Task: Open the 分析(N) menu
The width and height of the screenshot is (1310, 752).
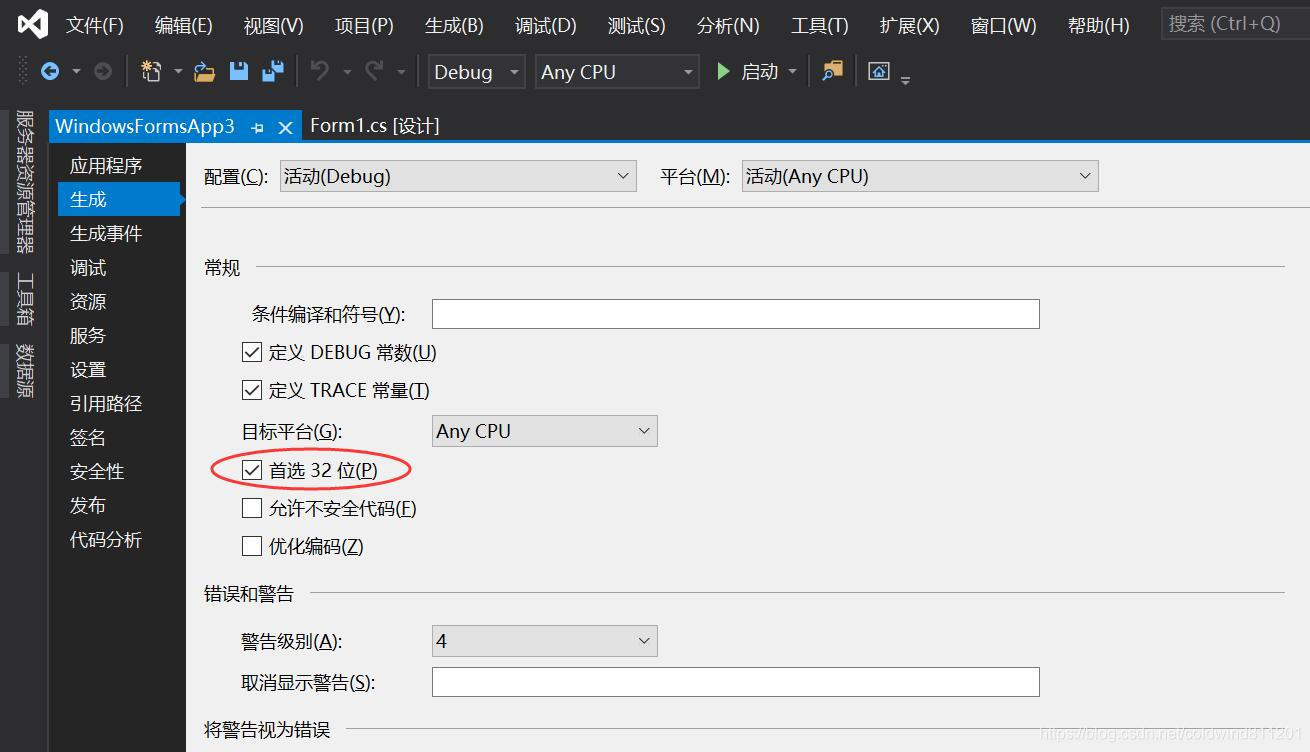Action: [x=728, y=25]
